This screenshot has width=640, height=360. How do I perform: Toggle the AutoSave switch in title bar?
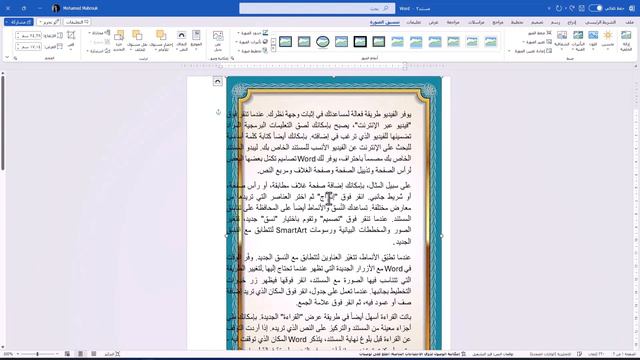[x=595, y=8]
